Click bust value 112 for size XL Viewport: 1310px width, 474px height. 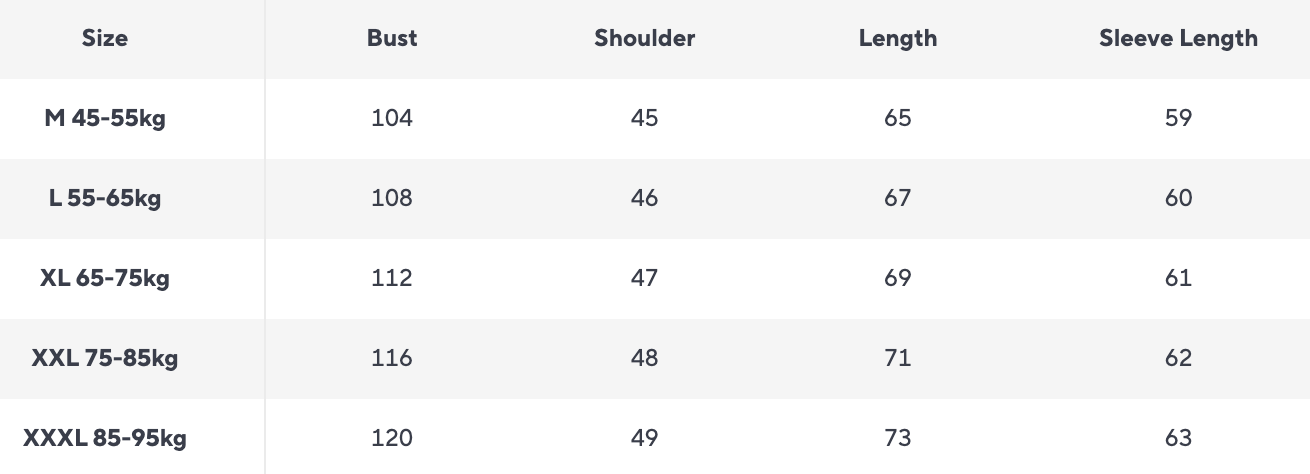pos(392,278)
